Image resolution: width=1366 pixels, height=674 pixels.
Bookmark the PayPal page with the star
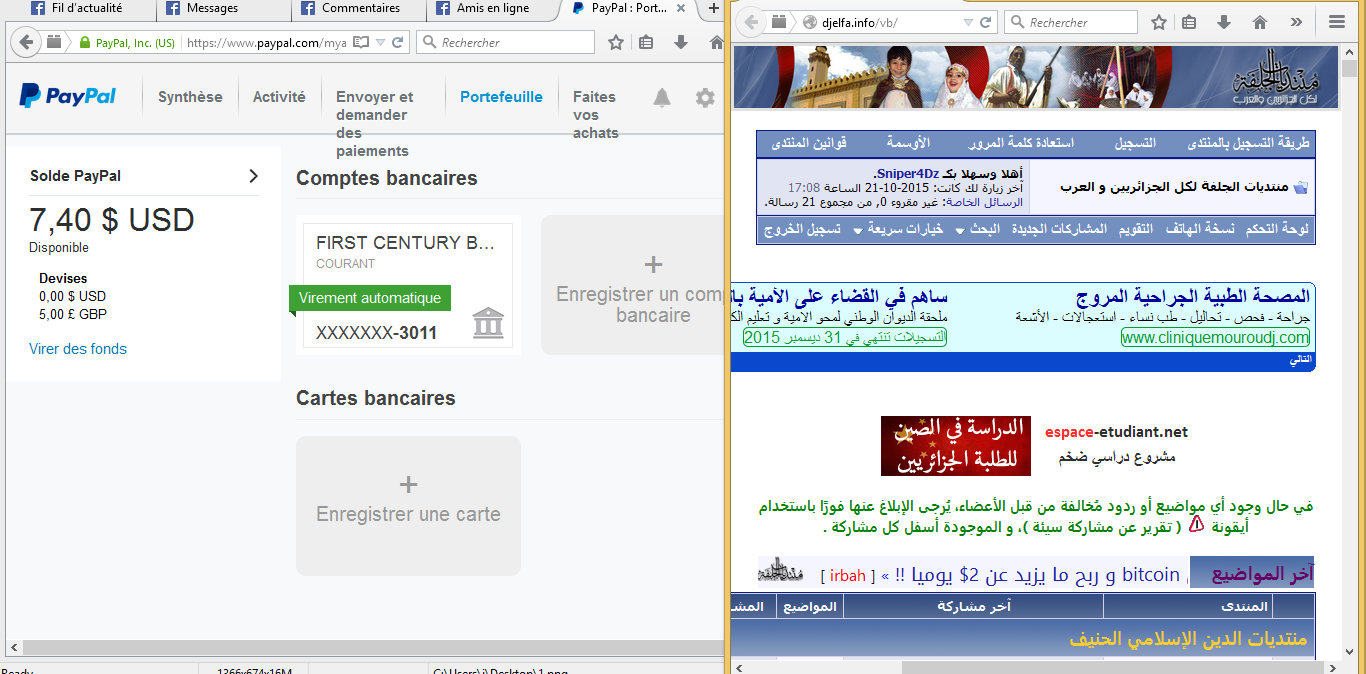(616, 43)
